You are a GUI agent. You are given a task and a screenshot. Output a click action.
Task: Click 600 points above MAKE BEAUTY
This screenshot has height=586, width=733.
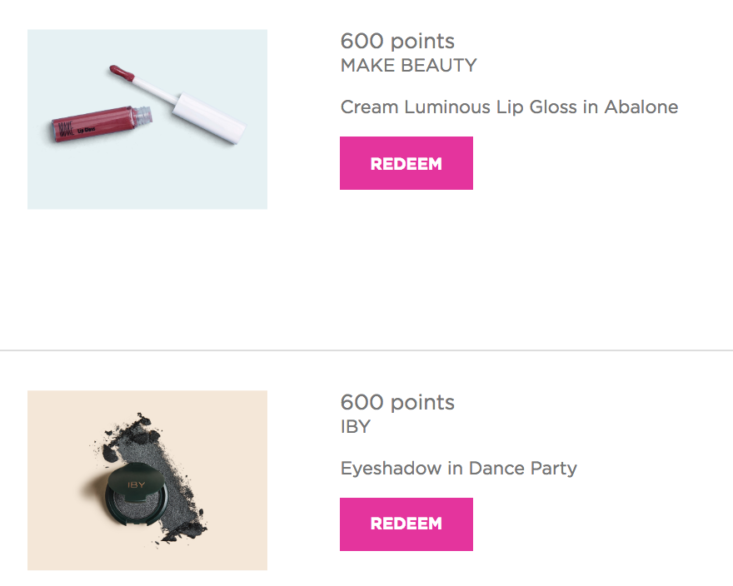[x=397, y=41]
